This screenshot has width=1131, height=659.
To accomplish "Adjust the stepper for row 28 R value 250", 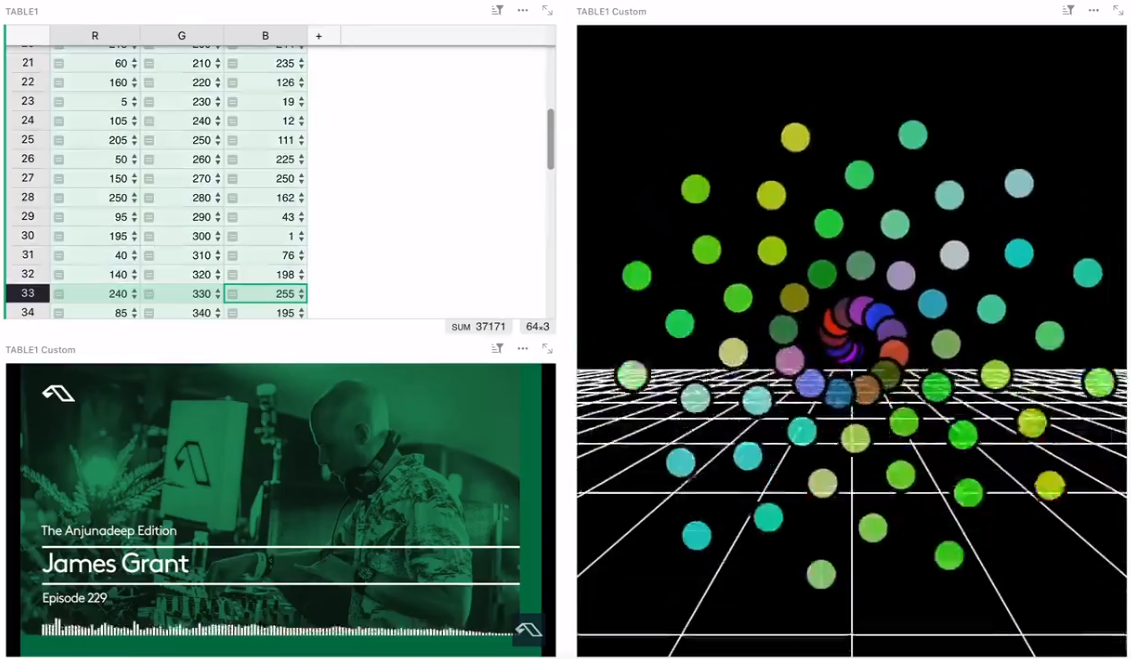I will click(134, 198).
